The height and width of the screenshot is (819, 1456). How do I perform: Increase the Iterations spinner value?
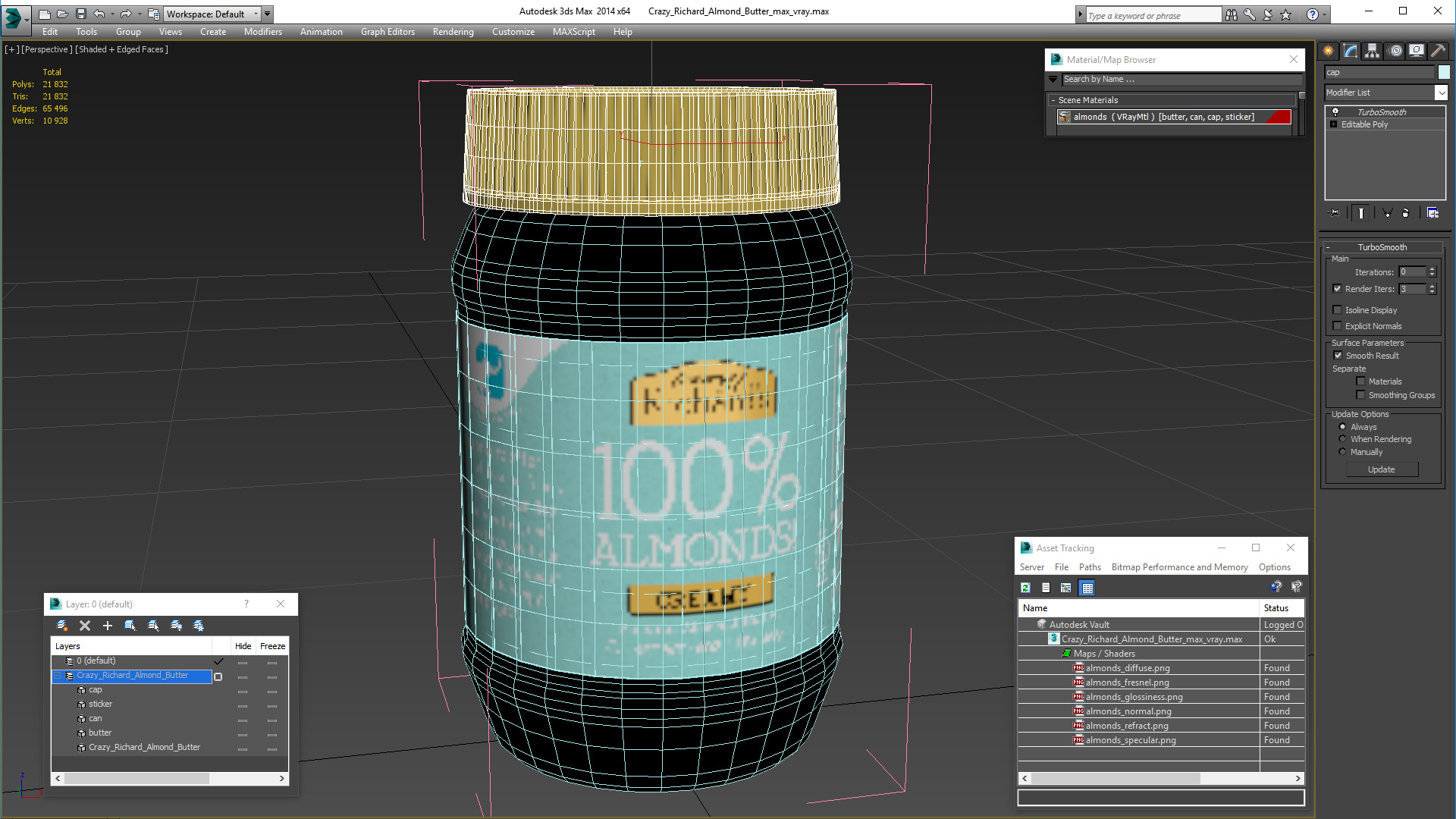click(1432, 269)
